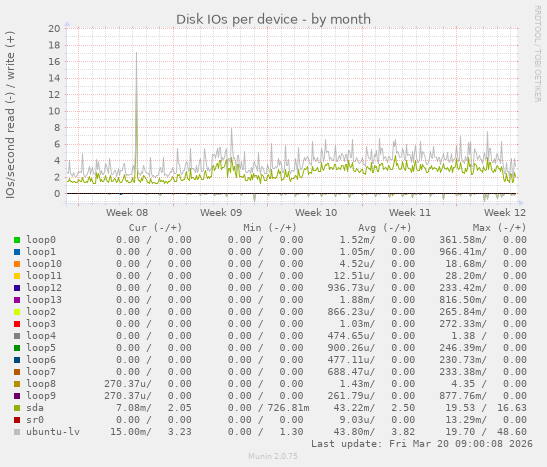Select the loop9 legend label
This screenshot has width=547, height=467.
coord(41,396)
